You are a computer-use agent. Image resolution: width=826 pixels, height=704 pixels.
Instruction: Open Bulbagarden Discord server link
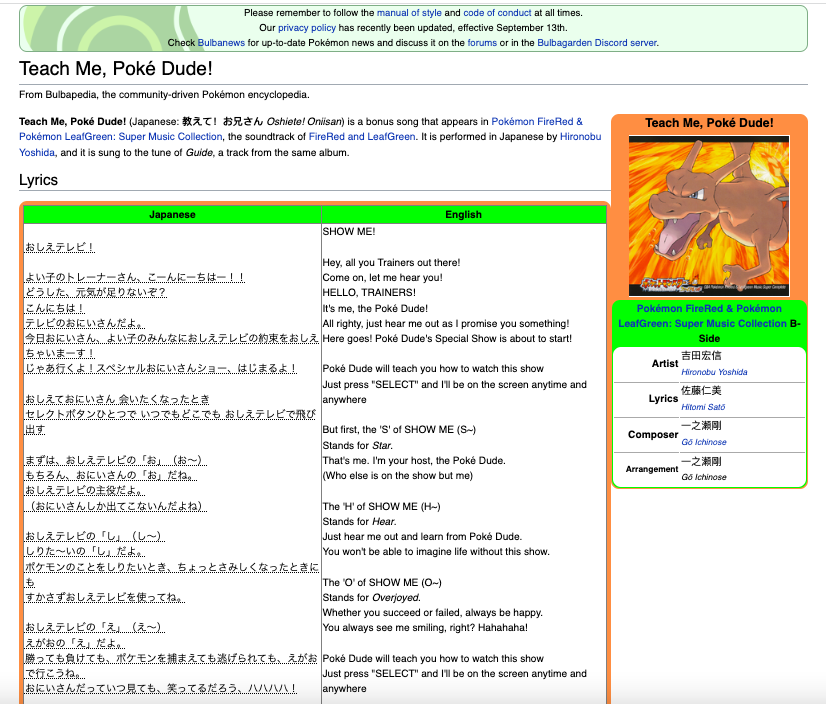pyautogui.click(x=597, y=43)
